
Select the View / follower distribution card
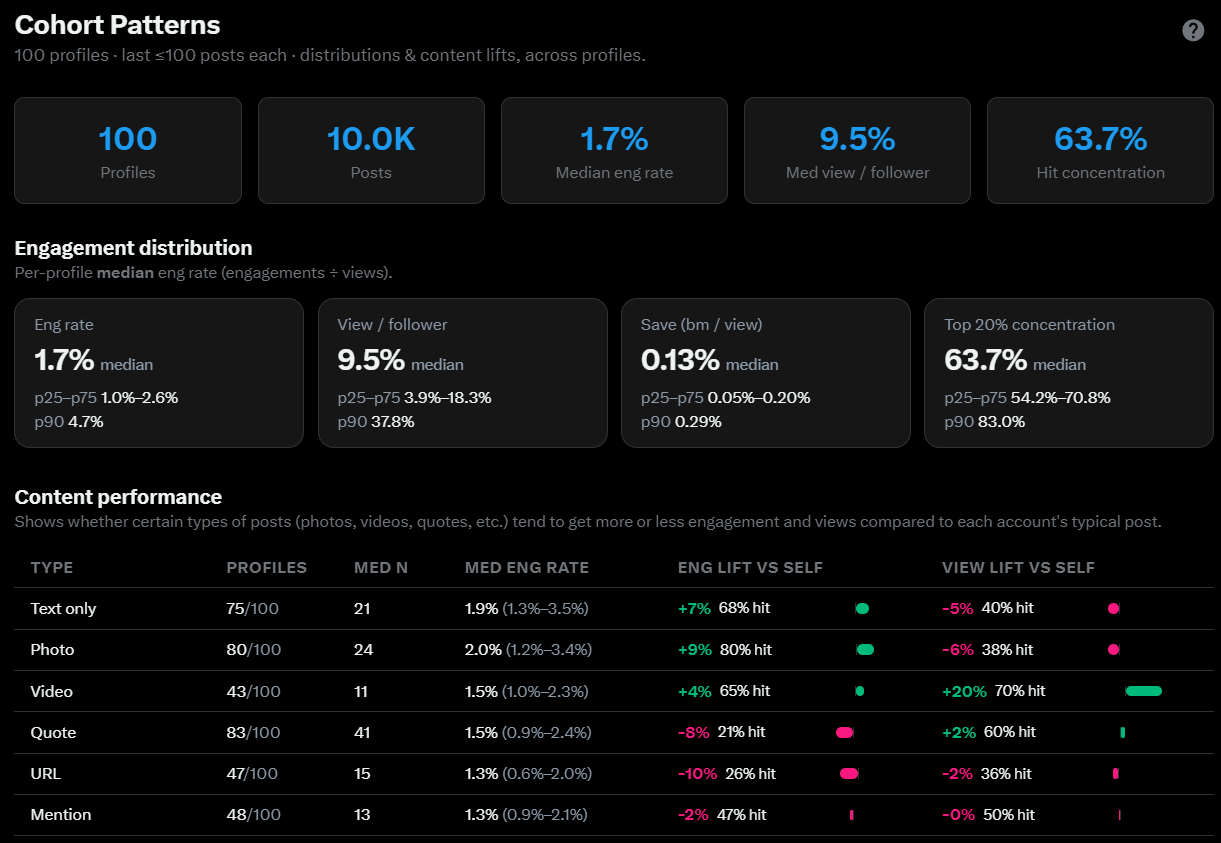click(462, 373)
